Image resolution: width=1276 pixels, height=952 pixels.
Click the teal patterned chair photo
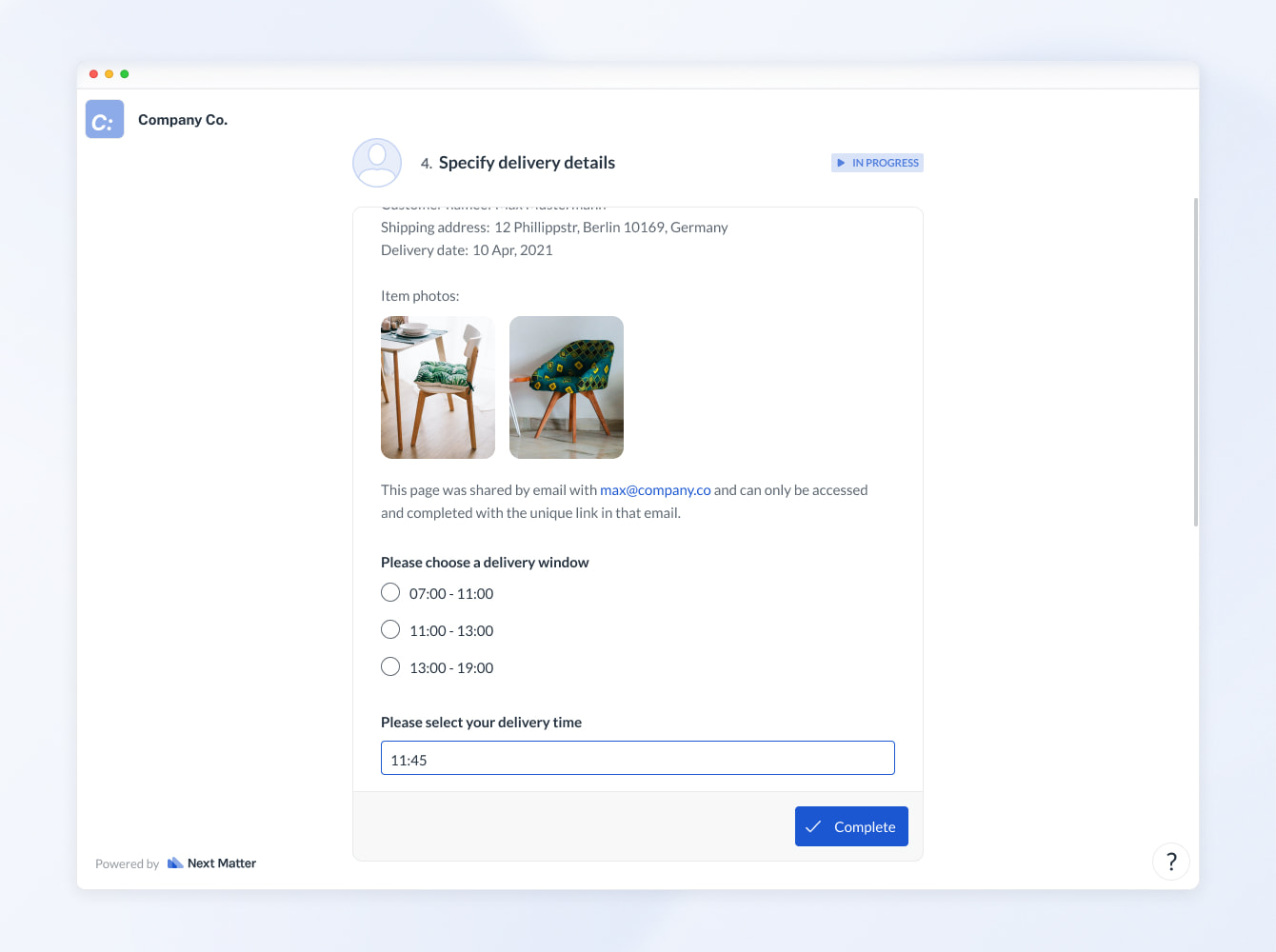coord(566,387)
